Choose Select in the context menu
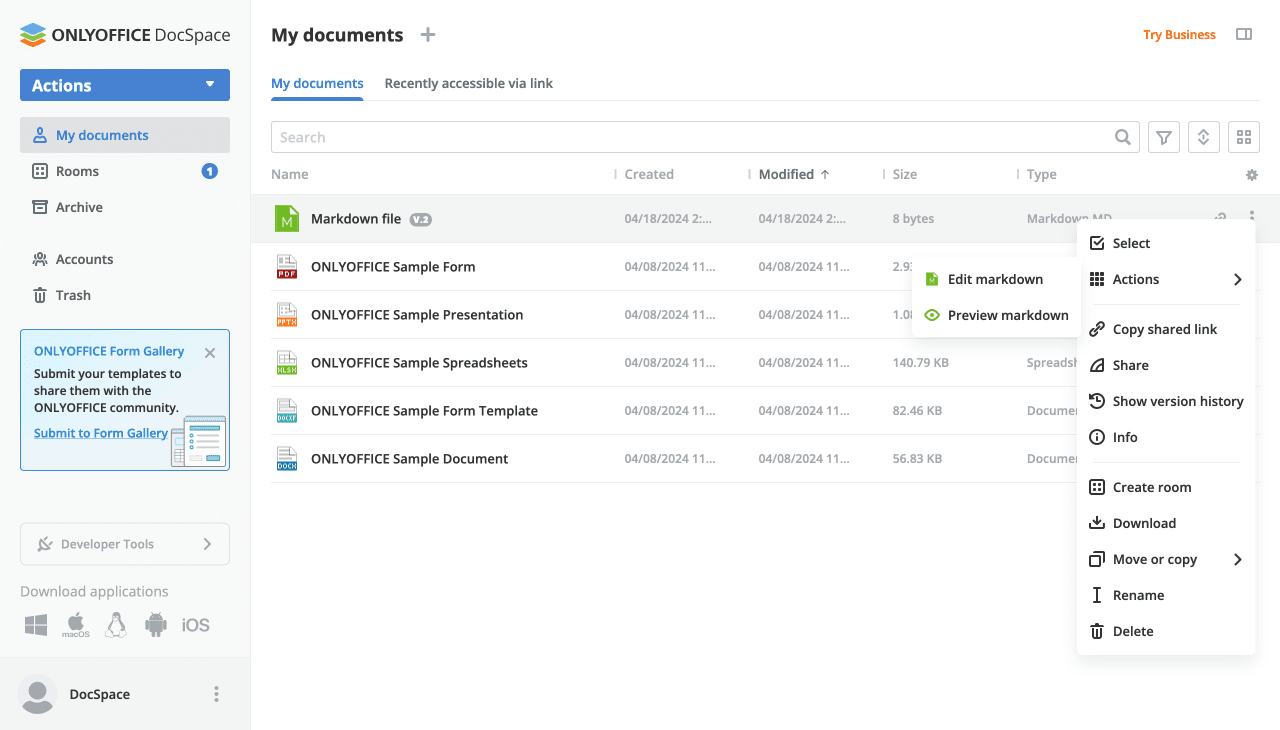1280x730 pixels. click(x=1166, y=243)
